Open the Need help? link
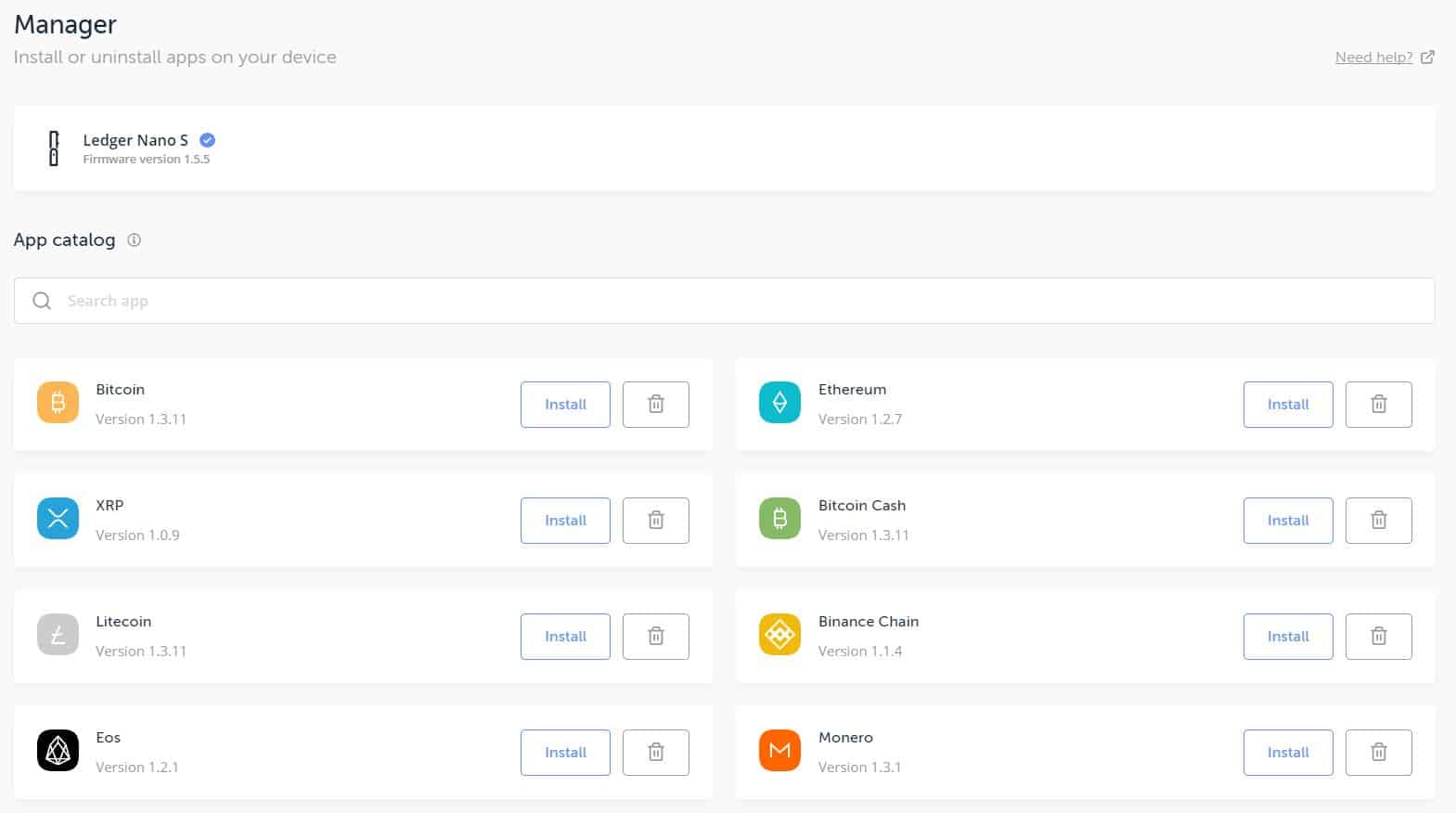 tap(1373, 57)
